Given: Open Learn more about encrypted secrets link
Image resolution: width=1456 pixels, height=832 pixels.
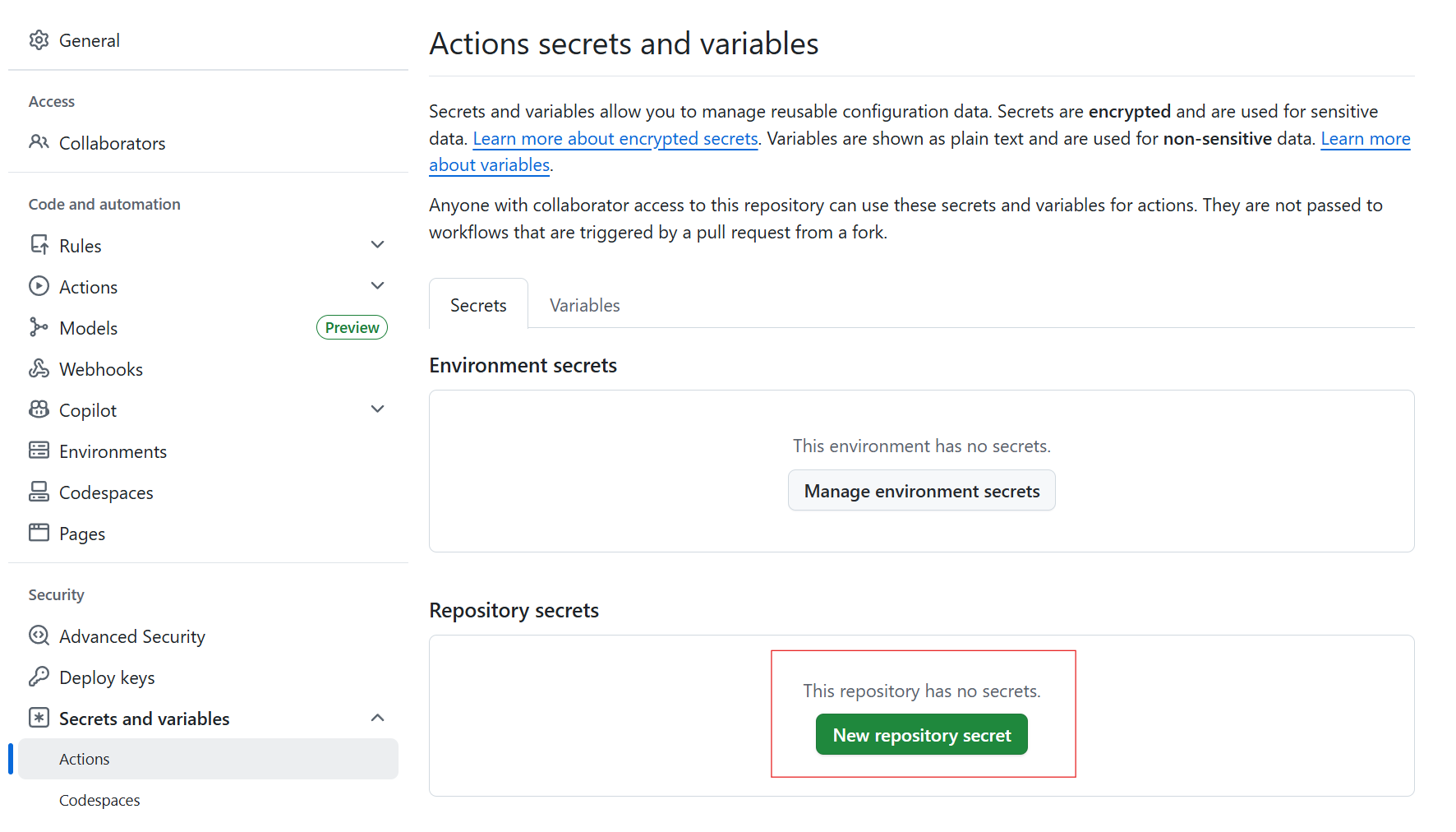Looking at the screenshot, I should click(615, 139).
